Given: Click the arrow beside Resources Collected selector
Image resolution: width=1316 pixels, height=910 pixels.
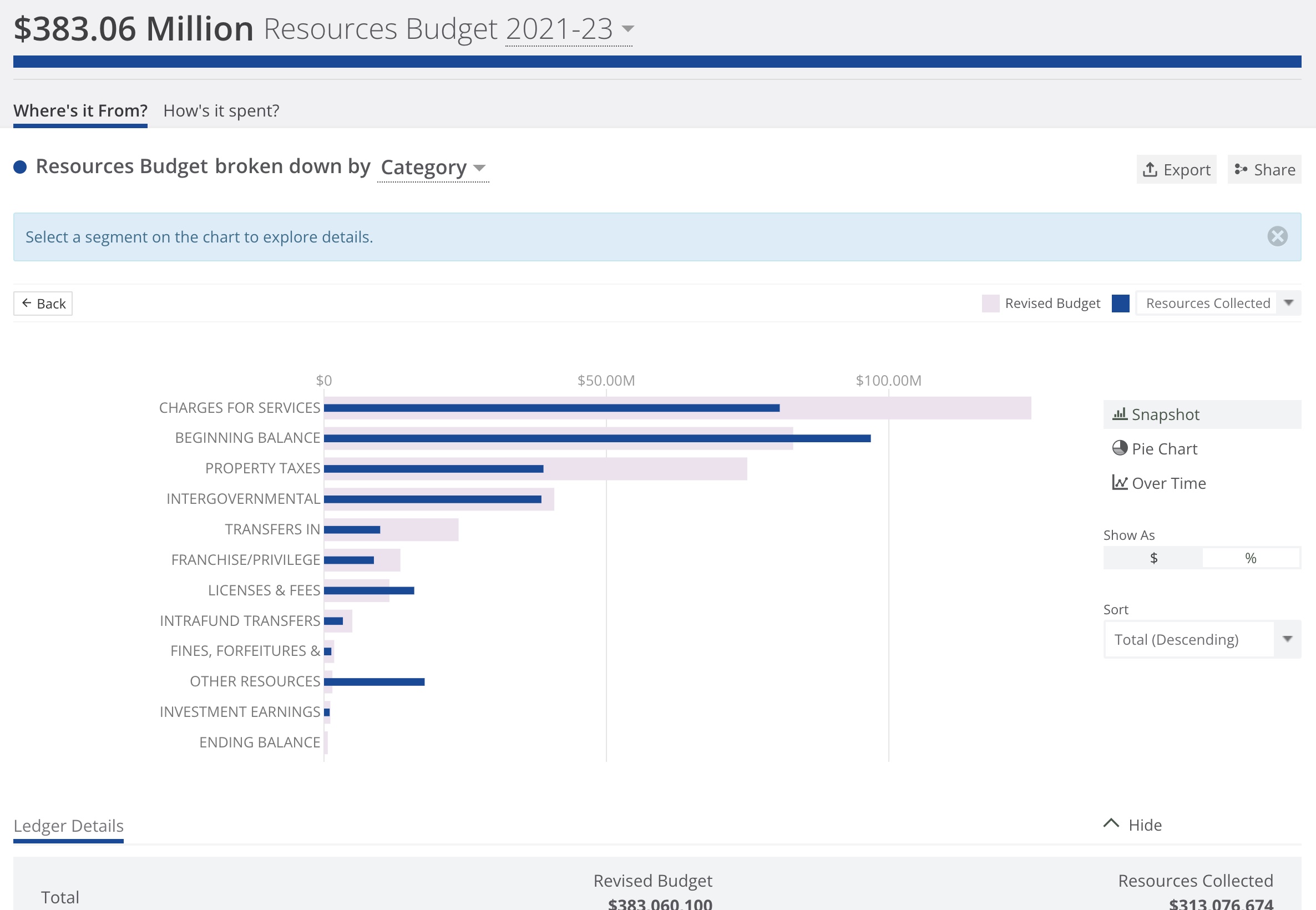Looking at the screenshot, I should coord(1288,303).
